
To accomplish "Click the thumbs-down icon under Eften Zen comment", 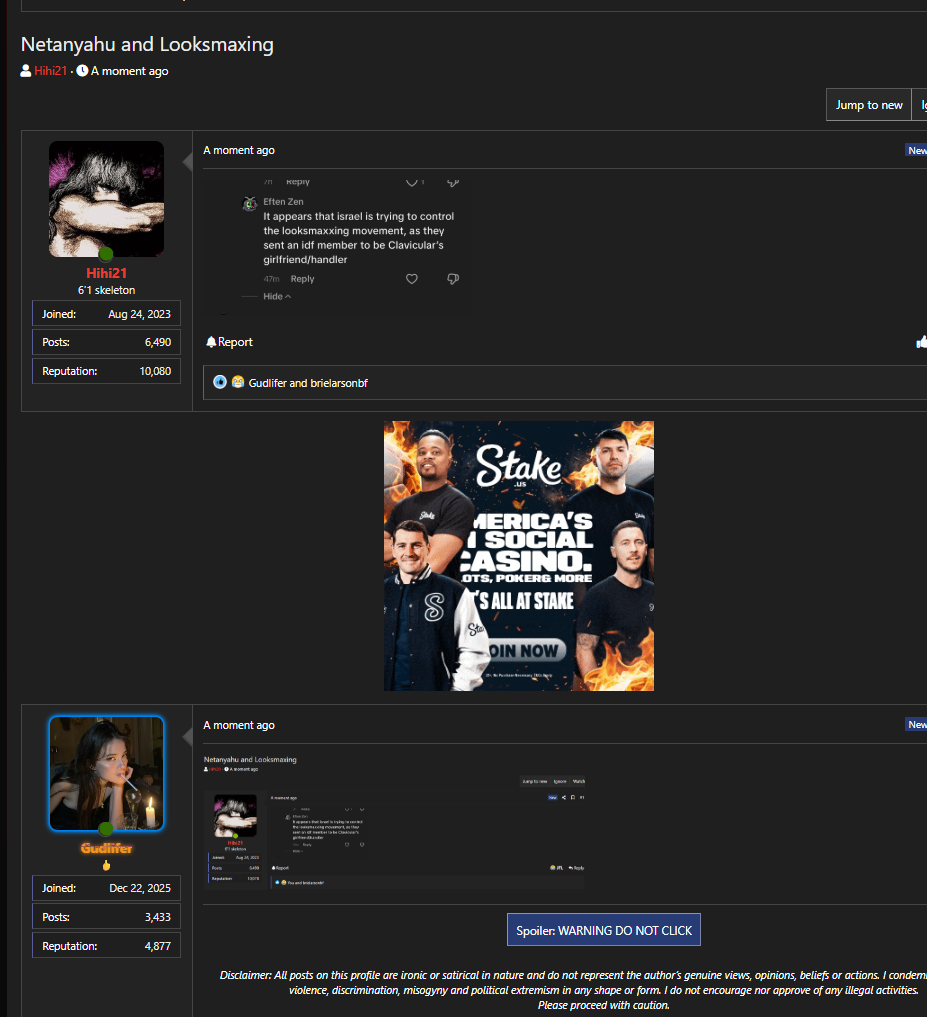I will click(453, 279).
